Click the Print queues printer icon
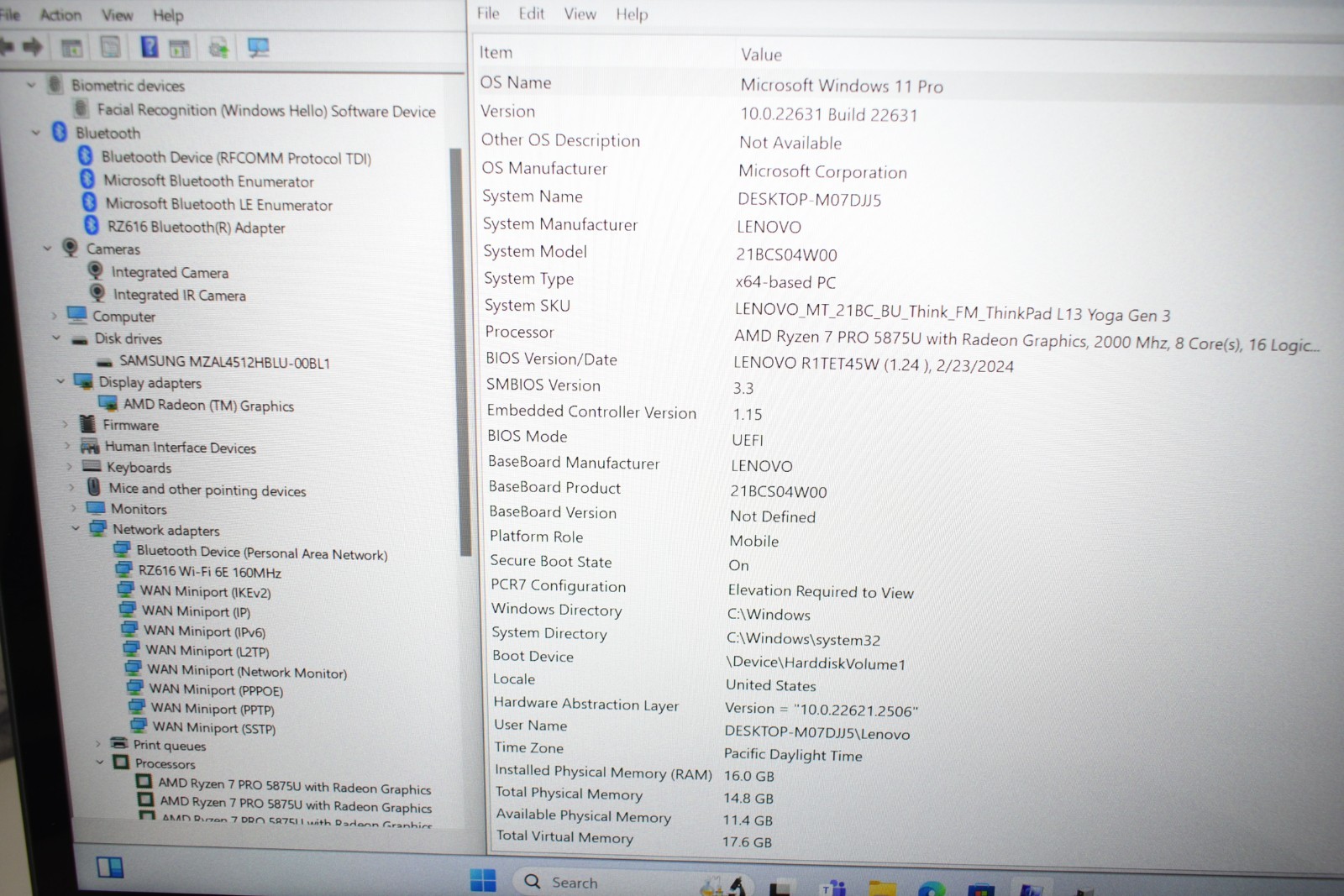This screenshot has width=1344, height=896. tap(119, 743)
